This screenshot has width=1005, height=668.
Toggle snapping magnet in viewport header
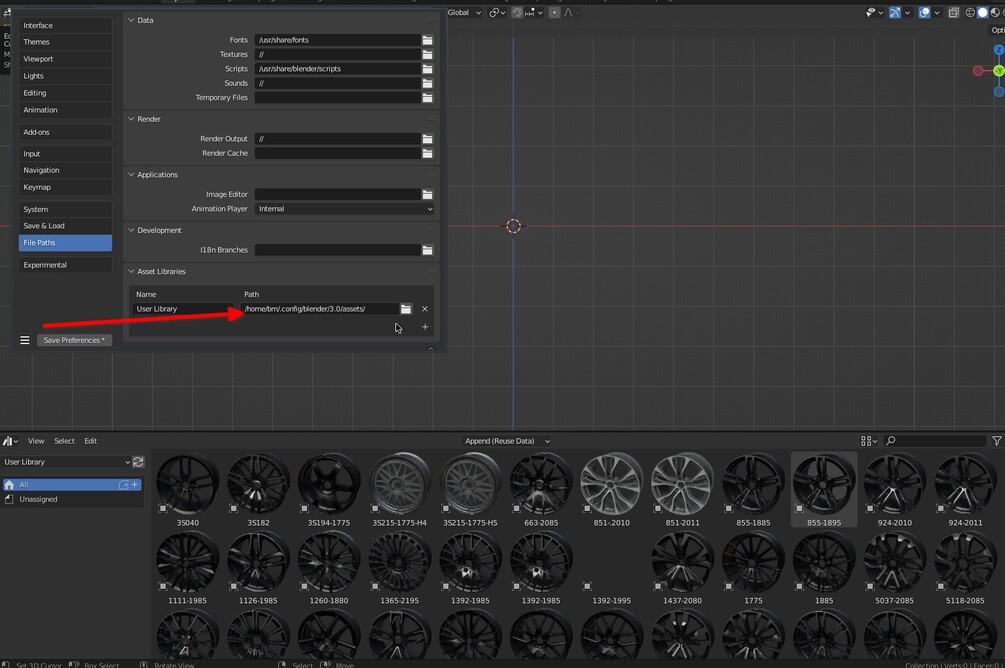tap(517, 12)
